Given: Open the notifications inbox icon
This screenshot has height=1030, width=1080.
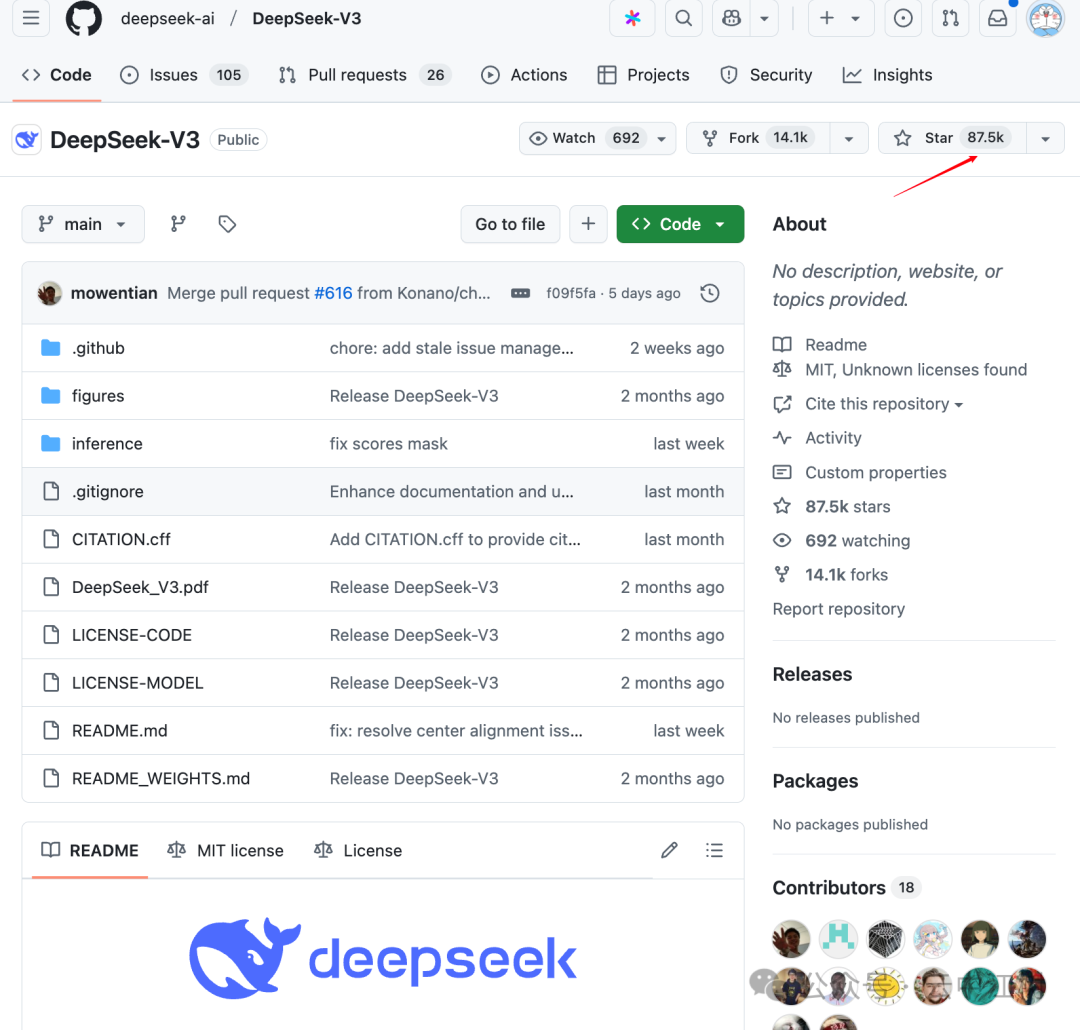Looking at the screenshot, I should [x=997, y=18].
